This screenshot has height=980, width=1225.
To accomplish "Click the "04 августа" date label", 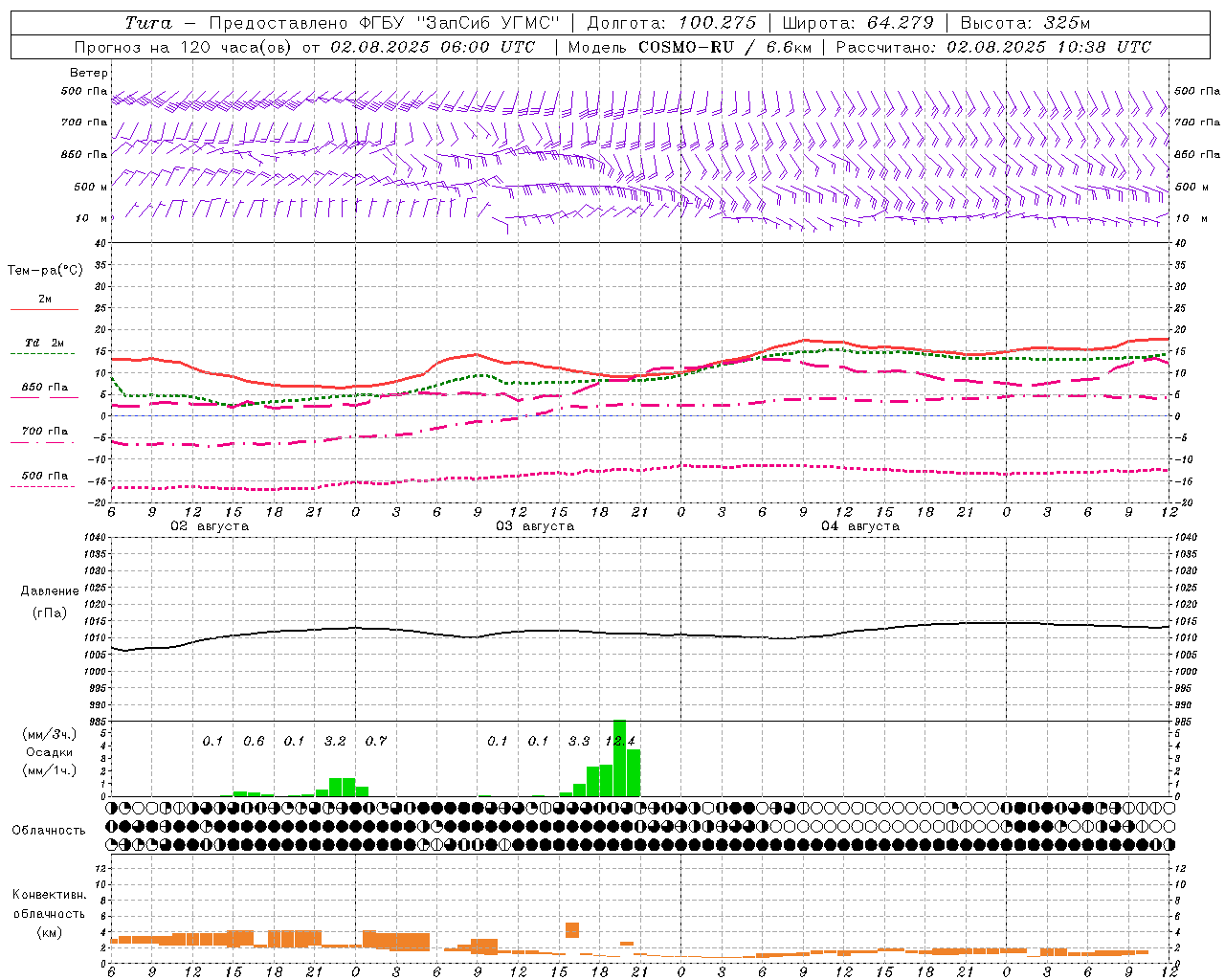I will (x=860, y=526).
